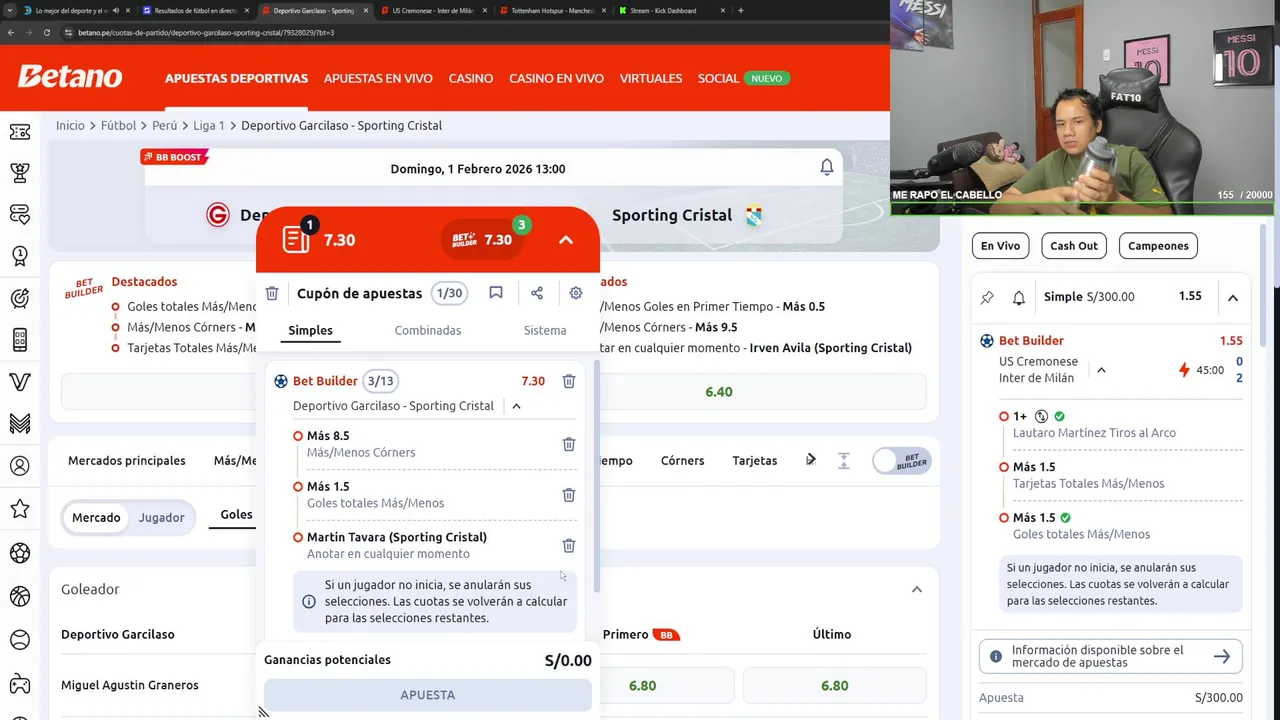Screen dimensions: 1280x720
Task: Select Córners market tab
Action: (x=683, y=461)
